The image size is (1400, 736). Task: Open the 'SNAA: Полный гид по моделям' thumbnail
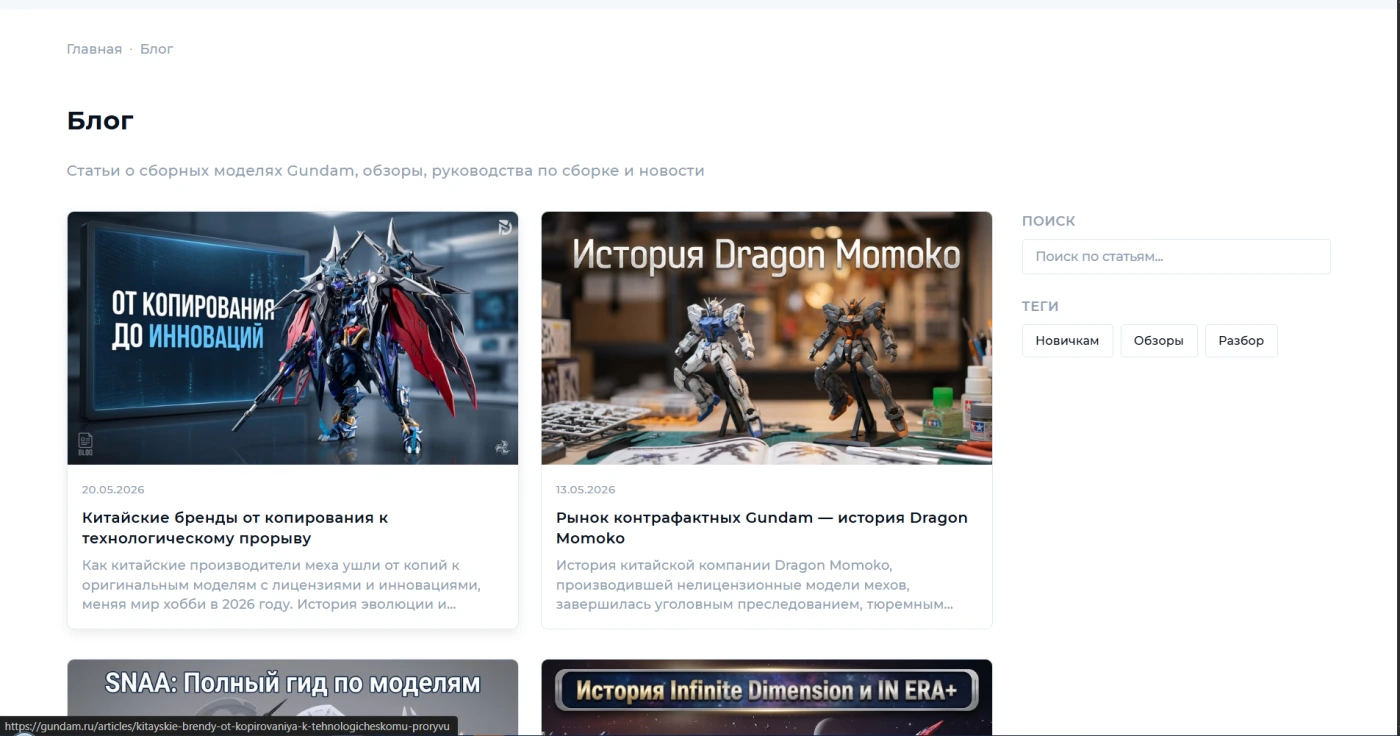click(293, 698)
